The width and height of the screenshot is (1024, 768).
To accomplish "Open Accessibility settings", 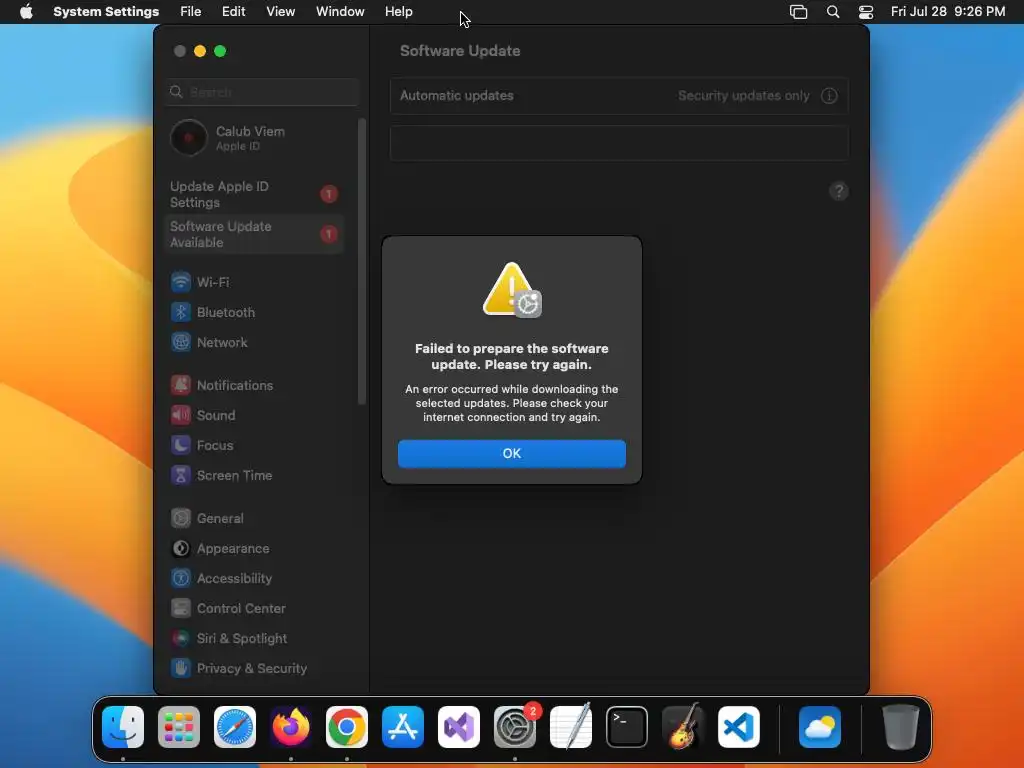I will click(255, 579).
